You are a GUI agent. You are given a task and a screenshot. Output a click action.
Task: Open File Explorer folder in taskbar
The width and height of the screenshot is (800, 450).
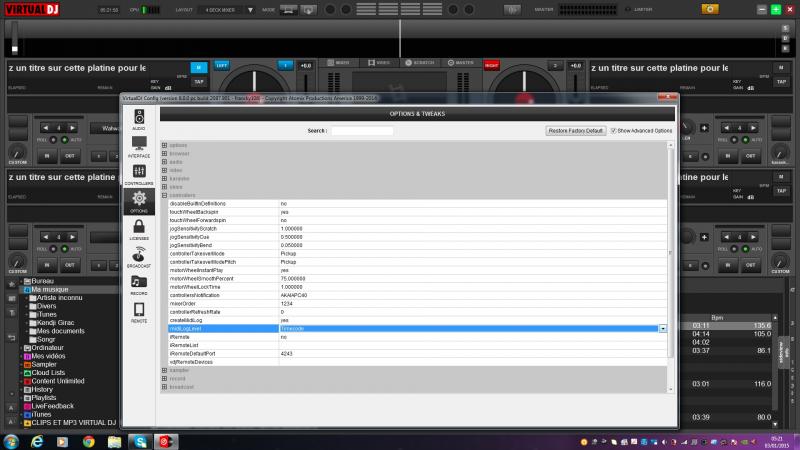pos(114,441)
